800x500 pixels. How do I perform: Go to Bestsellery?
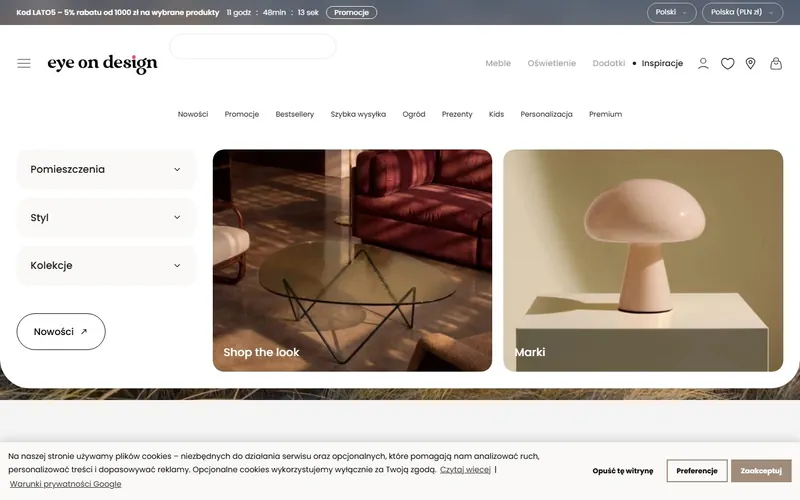(x=295, y=114)
